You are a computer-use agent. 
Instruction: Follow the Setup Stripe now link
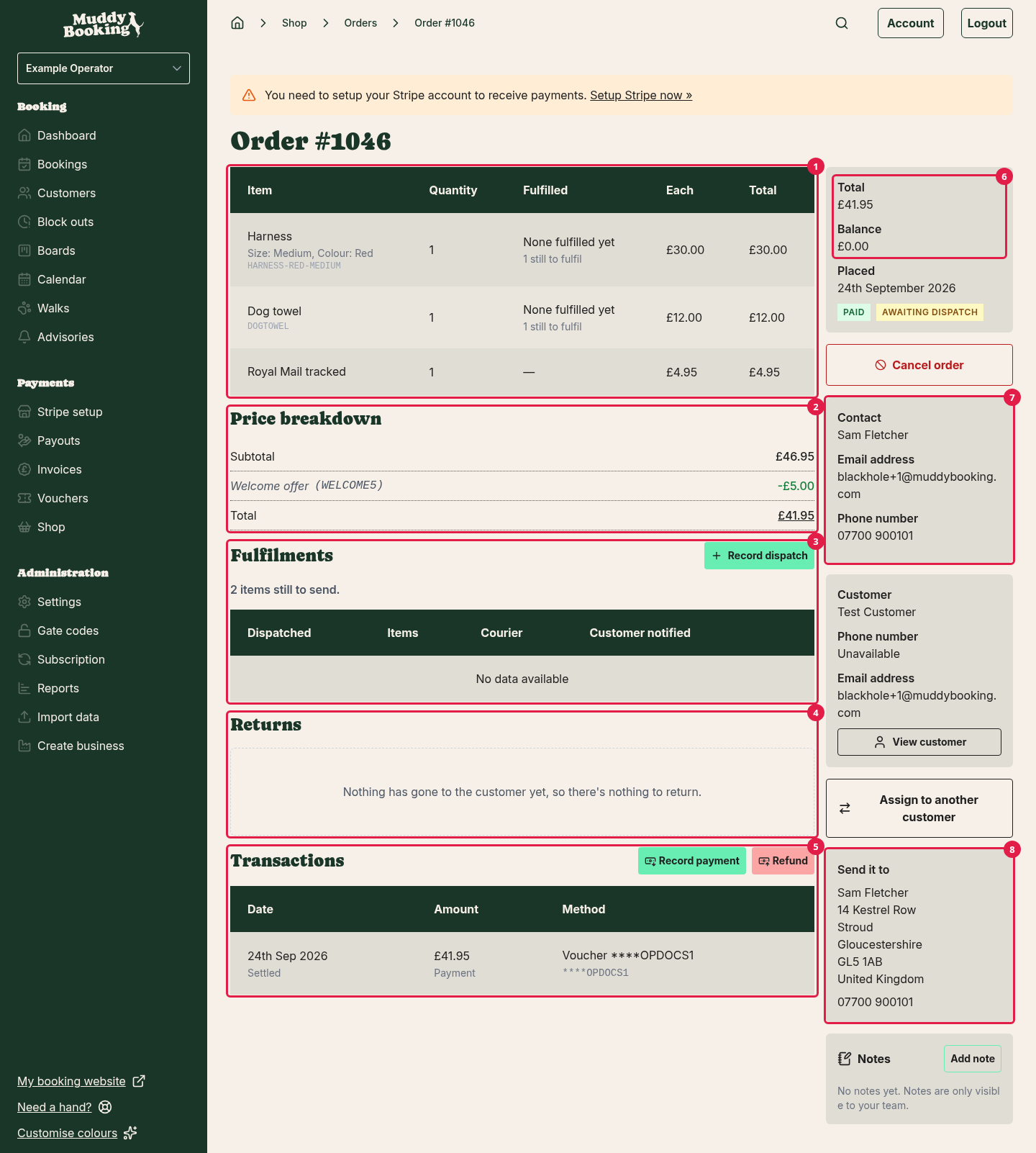click(x=641, y=95)
